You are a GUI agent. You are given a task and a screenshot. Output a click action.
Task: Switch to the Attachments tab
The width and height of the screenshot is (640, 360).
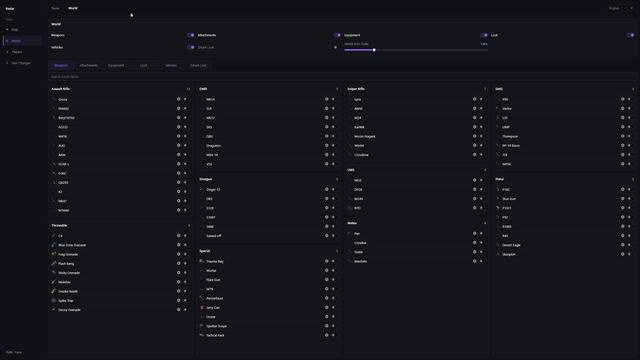89,65
